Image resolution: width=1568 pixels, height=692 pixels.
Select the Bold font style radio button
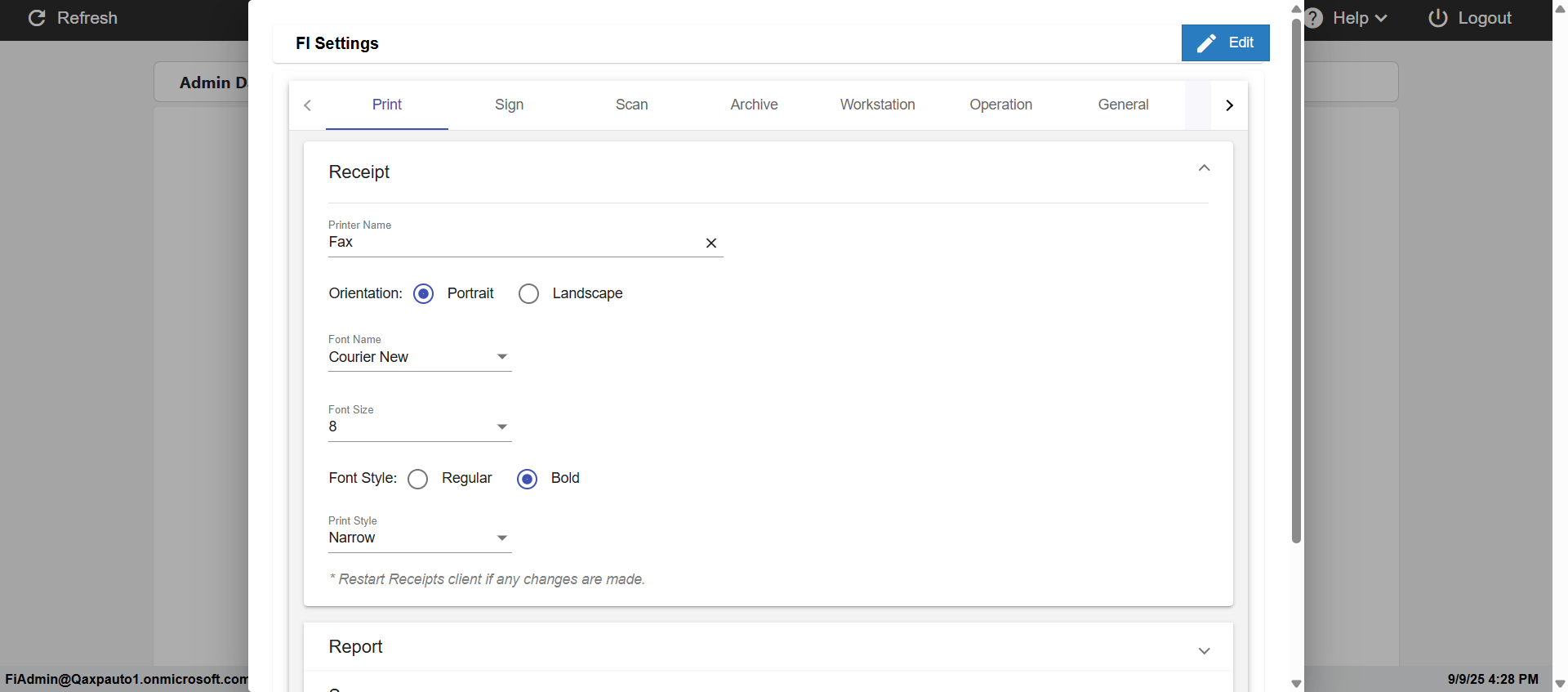(528, 479)
